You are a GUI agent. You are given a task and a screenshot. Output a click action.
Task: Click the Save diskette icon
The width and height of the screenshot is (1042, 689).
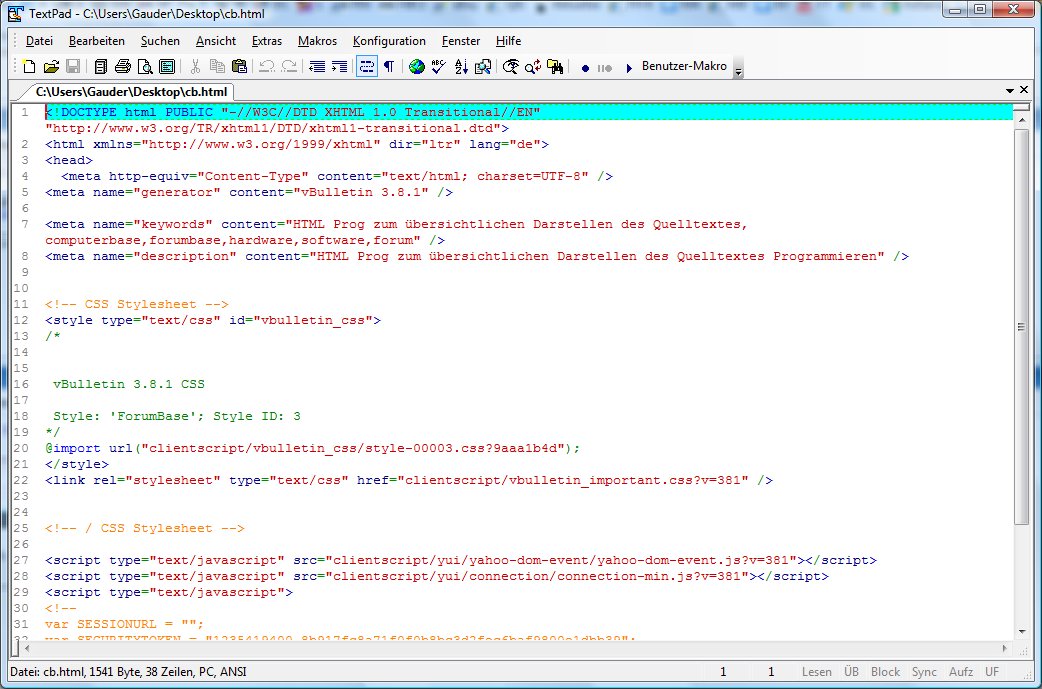pos(73,66)
